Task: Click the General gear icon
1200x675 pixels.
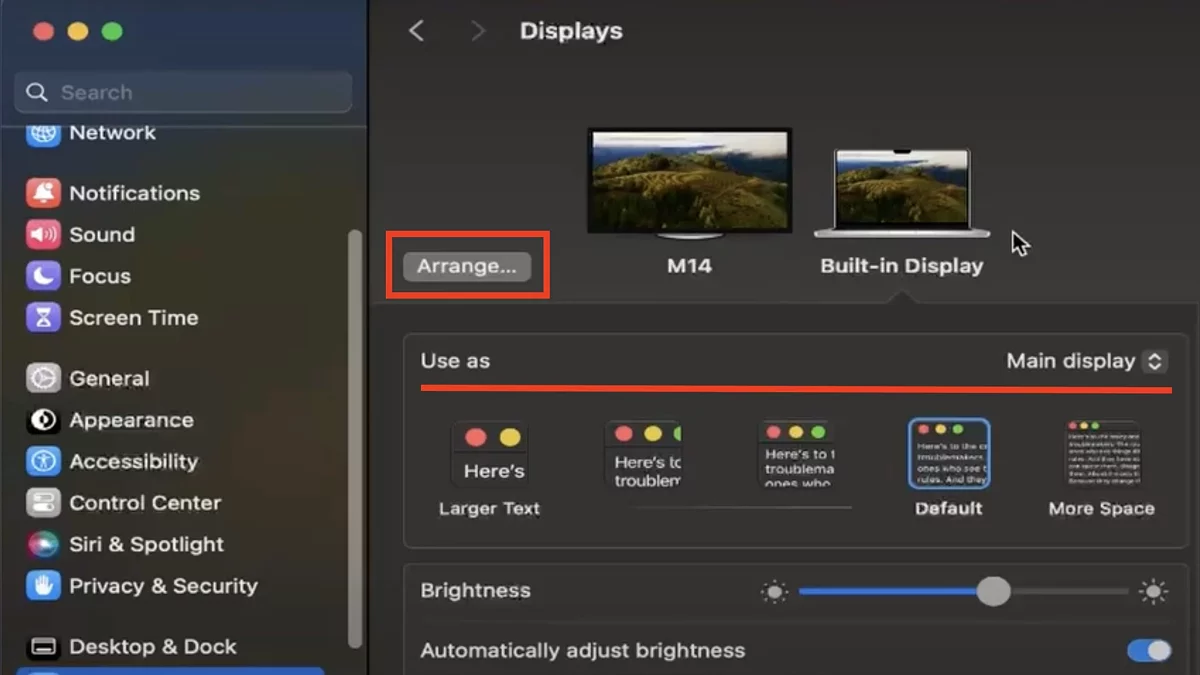Action: [x=43, y=379]
